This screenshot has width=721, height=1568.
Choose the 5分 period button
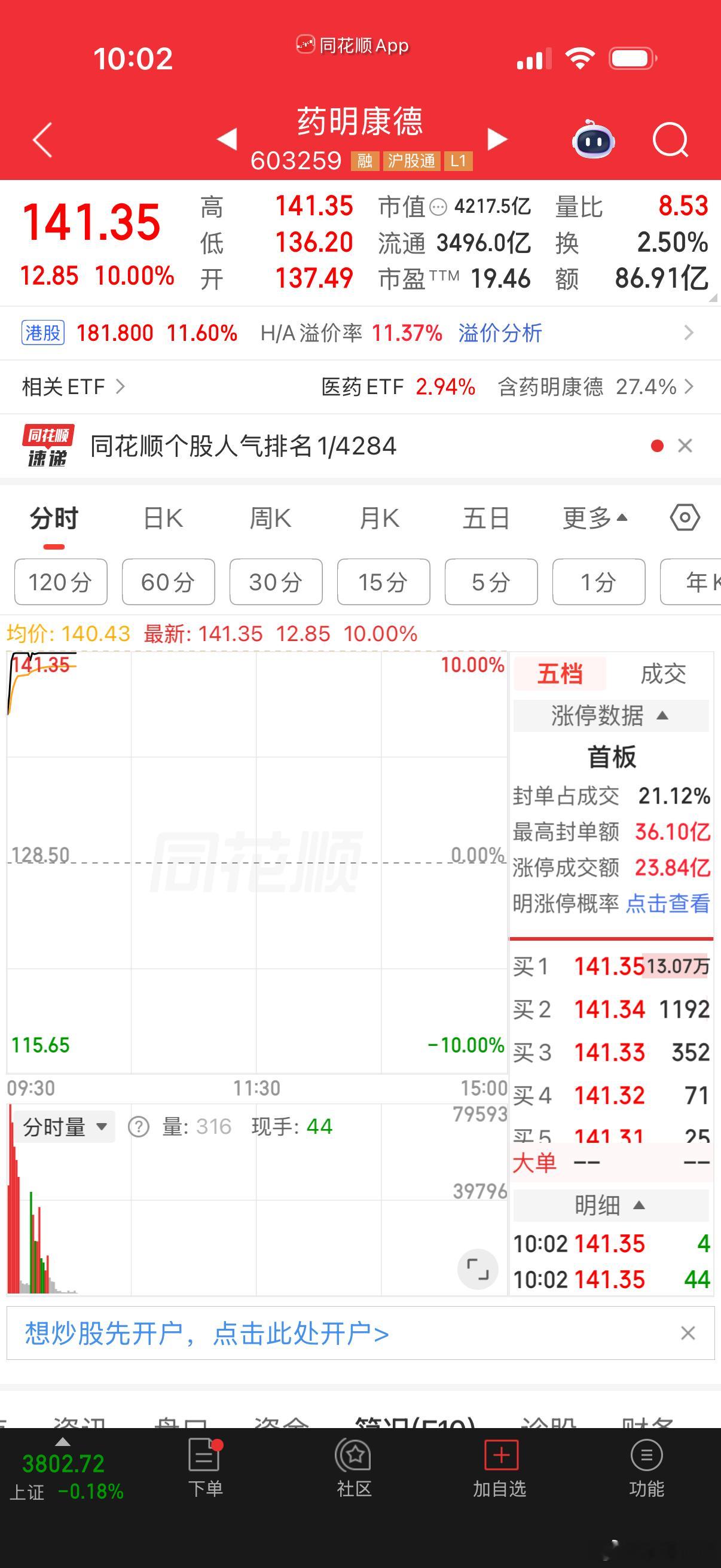491,582
